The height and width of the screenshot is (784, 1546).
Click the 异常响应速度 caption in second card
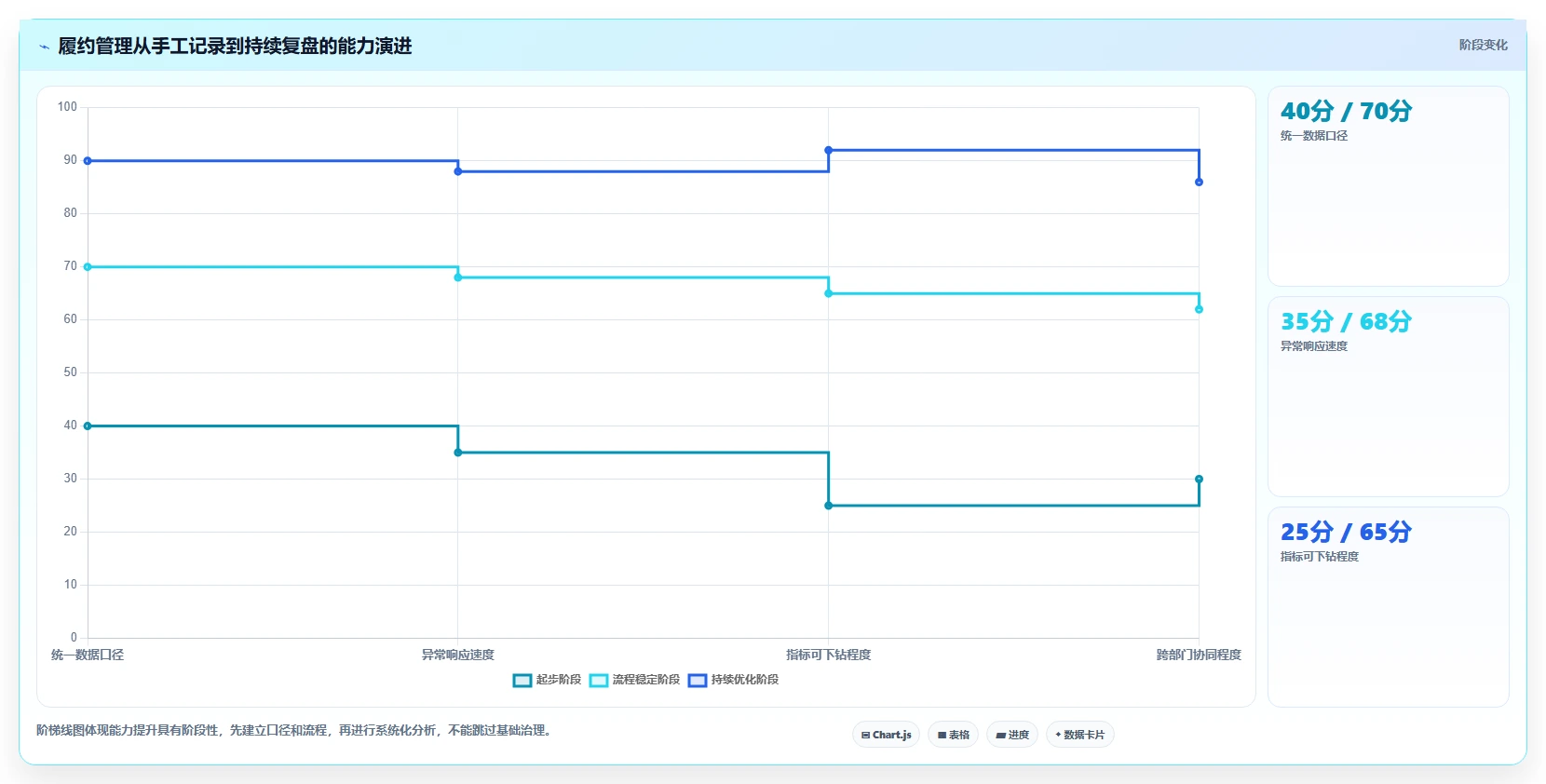(1314, 346)
